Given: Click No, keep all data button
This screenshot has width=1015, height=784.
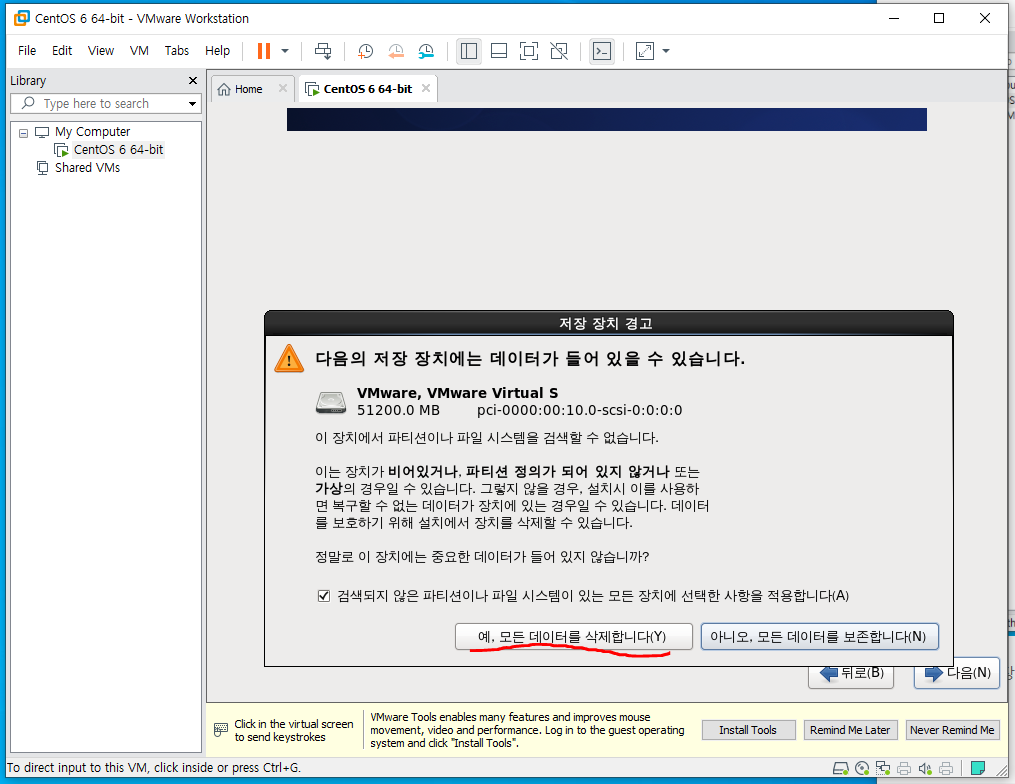Looking at the screenshot, I should [820, 636].
